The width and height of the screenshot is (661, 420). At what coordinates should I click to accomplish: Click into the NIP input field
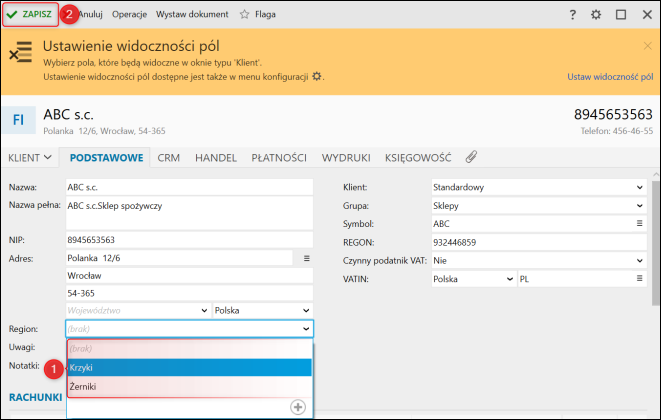tap(189, 240)
